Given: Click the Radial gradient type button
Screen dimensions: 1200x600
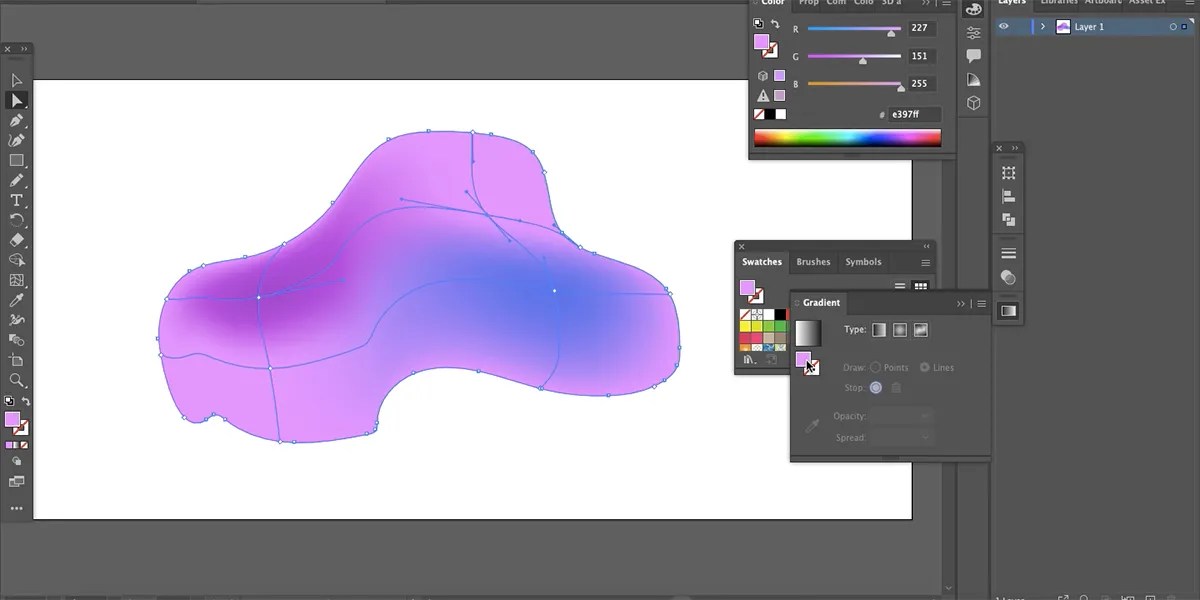Looking at the screenshot, I should coord(899,329).
